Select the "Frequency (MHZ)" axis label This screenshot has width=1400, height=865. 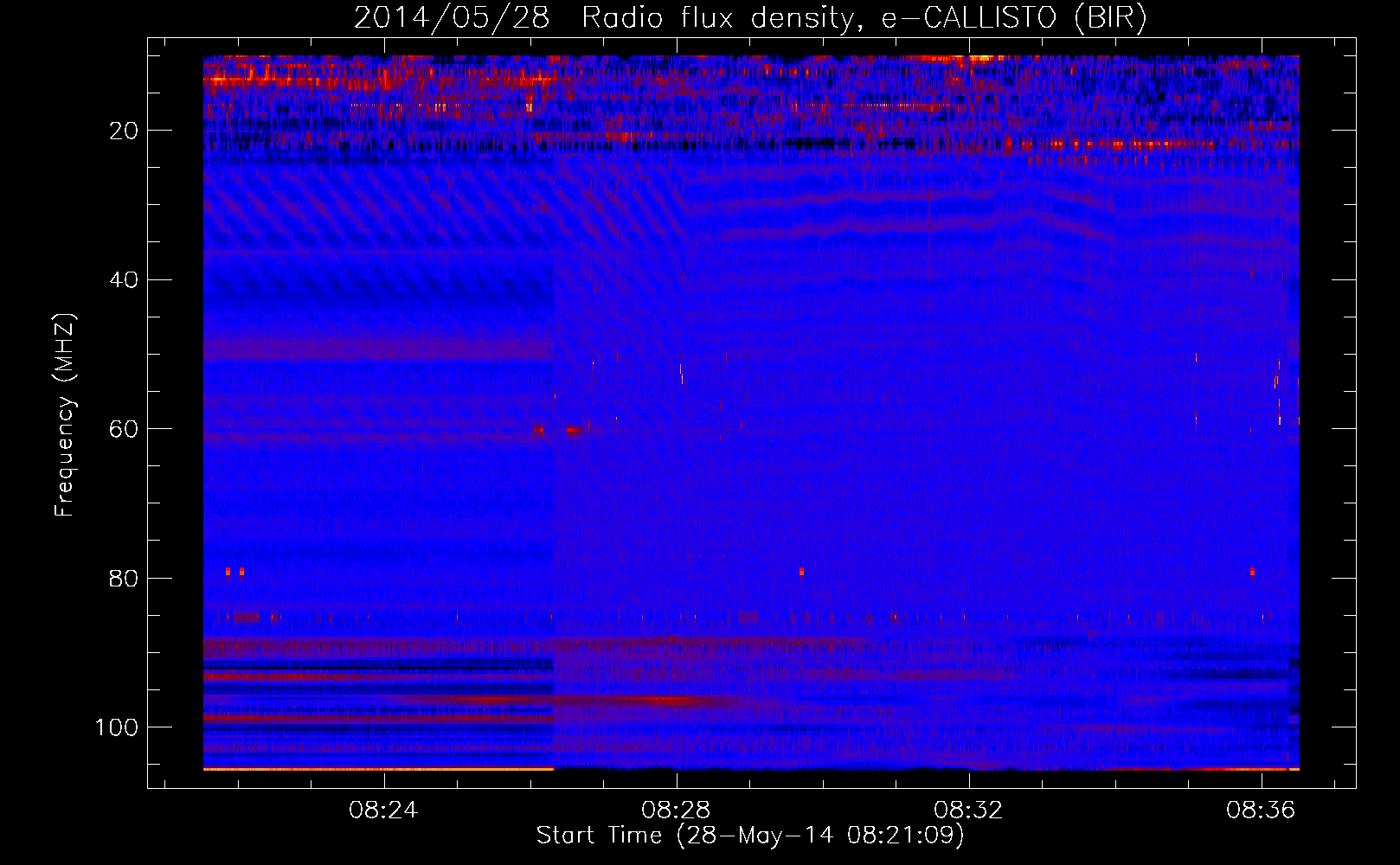point(66,415)
